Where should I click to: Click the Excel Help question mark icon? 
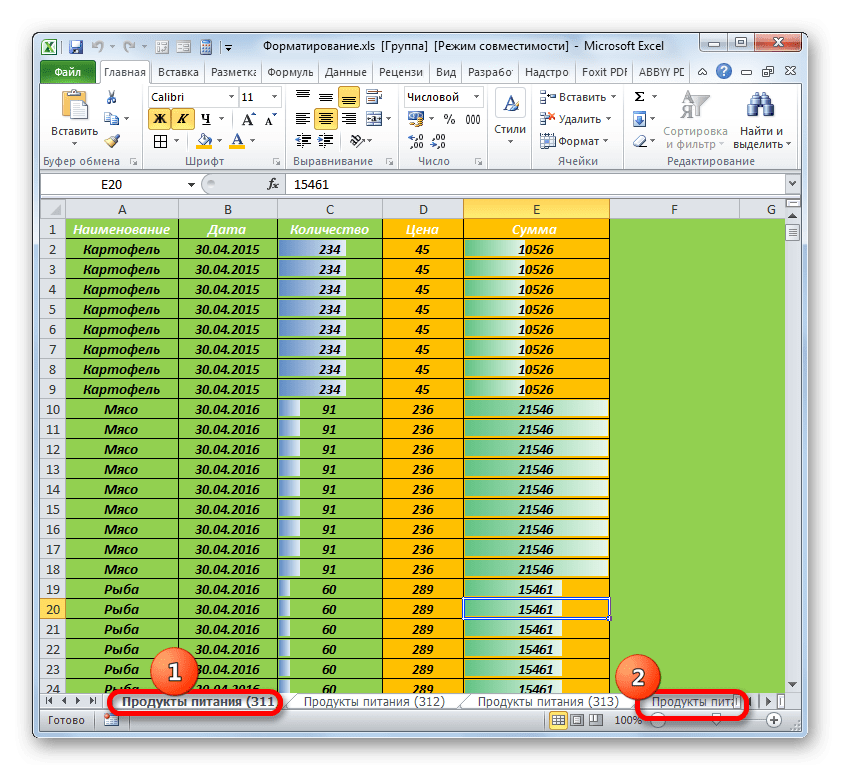pos(724,71)
